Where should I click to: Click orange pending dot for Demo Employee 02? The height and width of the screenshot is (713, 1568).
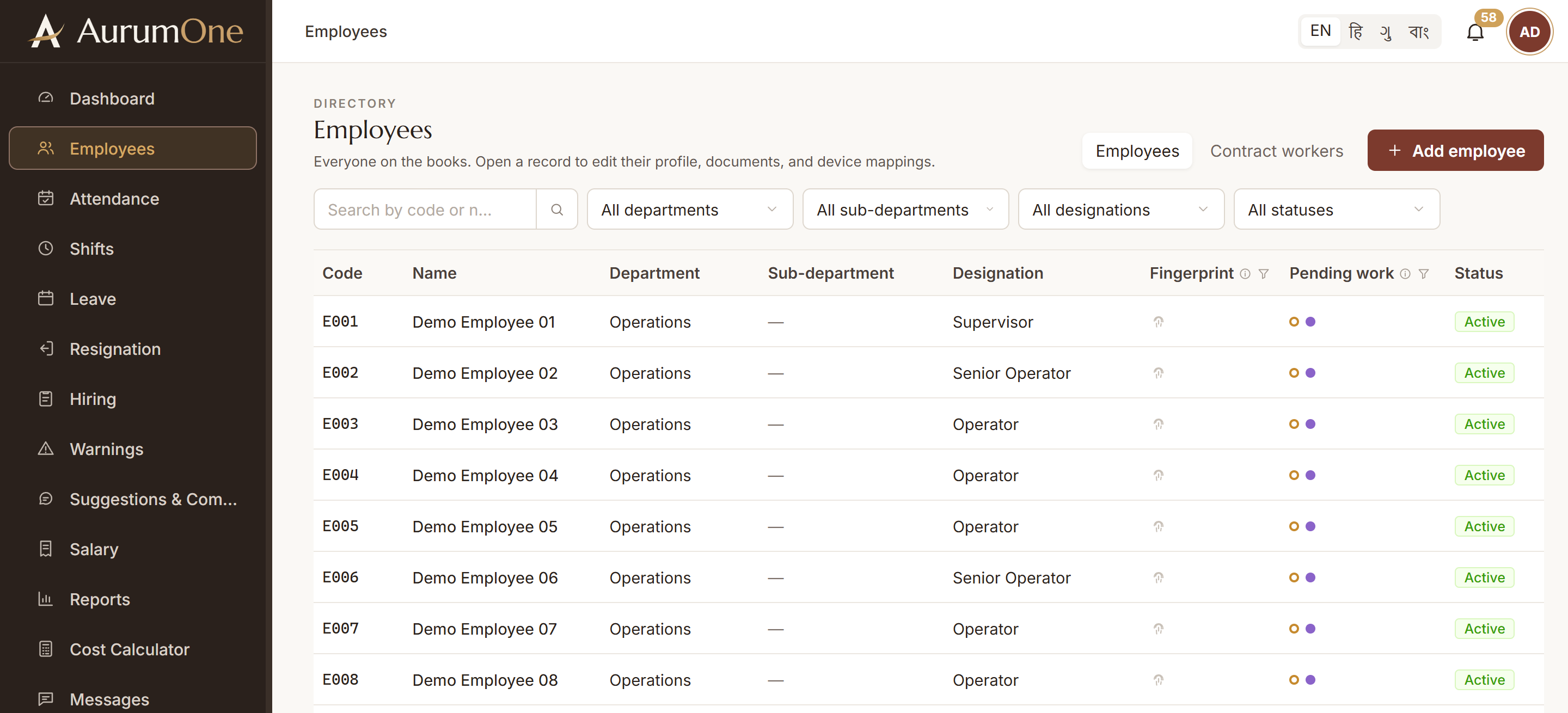point(1294,373)
